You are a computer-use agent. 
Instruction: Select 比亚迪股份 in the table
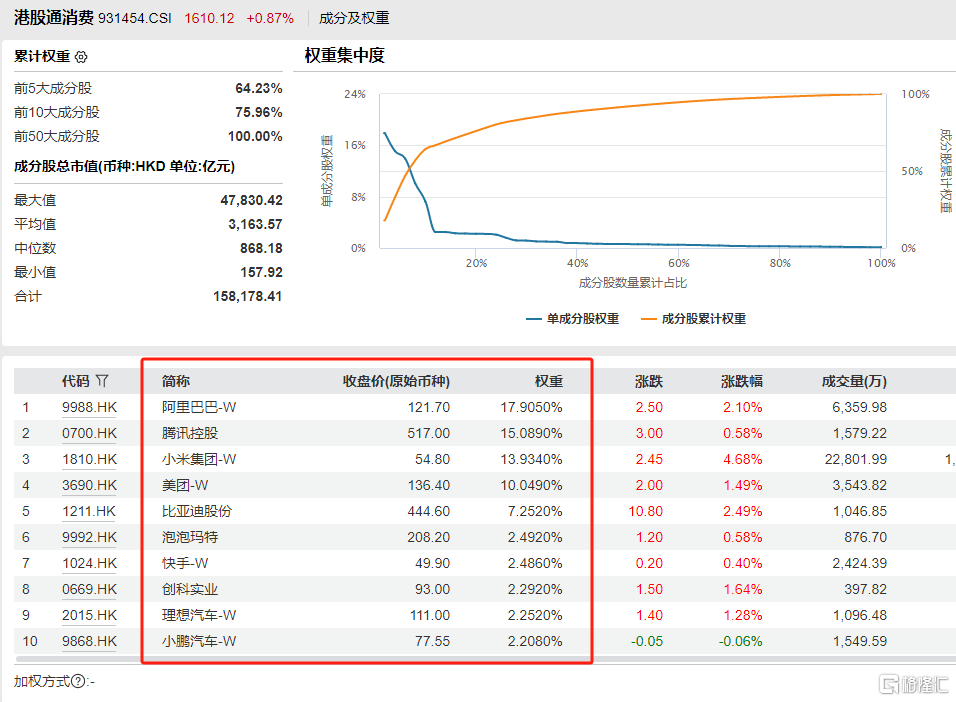(x=197, y=512)
